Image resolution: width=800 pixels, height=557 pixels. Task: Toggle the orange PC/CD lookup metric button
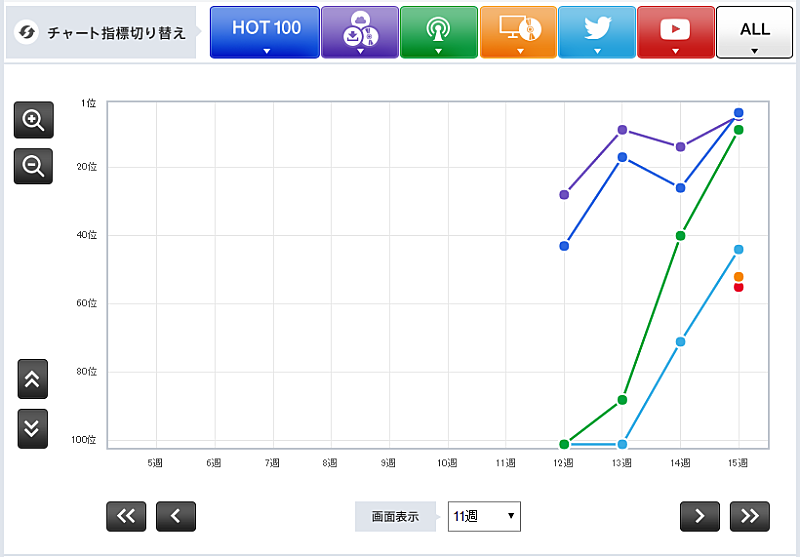518,32
